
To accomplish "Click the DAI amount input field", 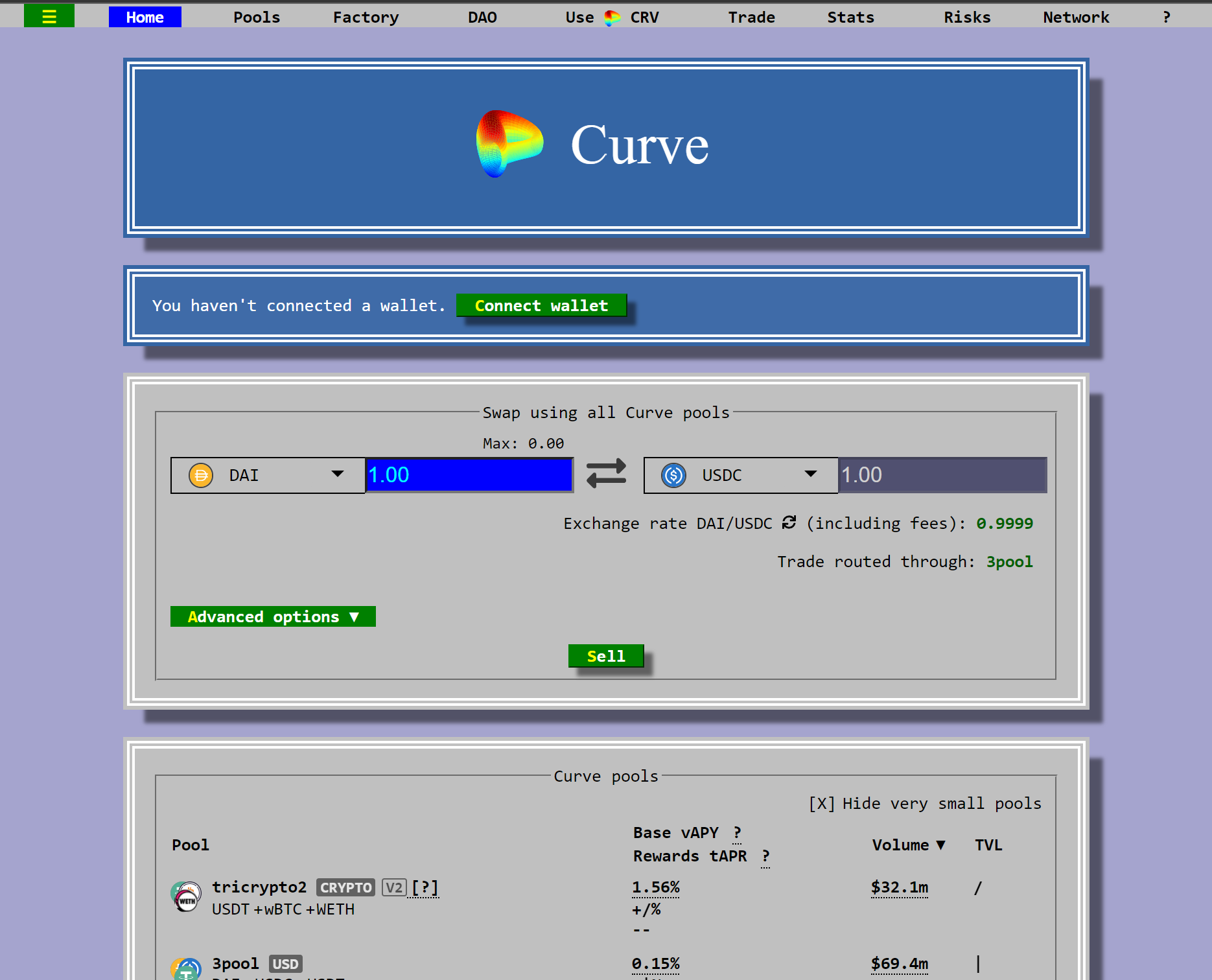I will tap(469, 475).
